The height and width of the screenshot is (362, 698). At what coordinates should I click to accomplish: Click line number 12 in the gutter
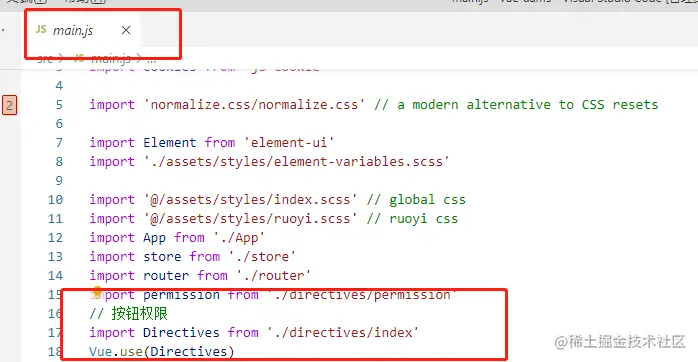56,237
